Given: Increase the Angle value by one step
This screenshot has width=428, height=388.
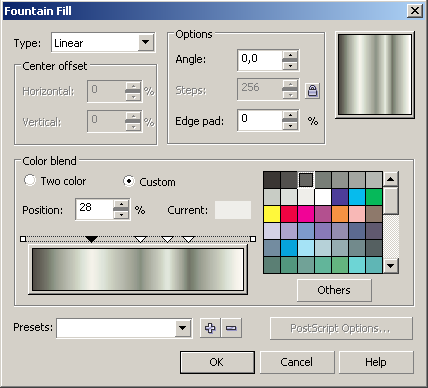Looking at the screenshot, I should [290, 55].
